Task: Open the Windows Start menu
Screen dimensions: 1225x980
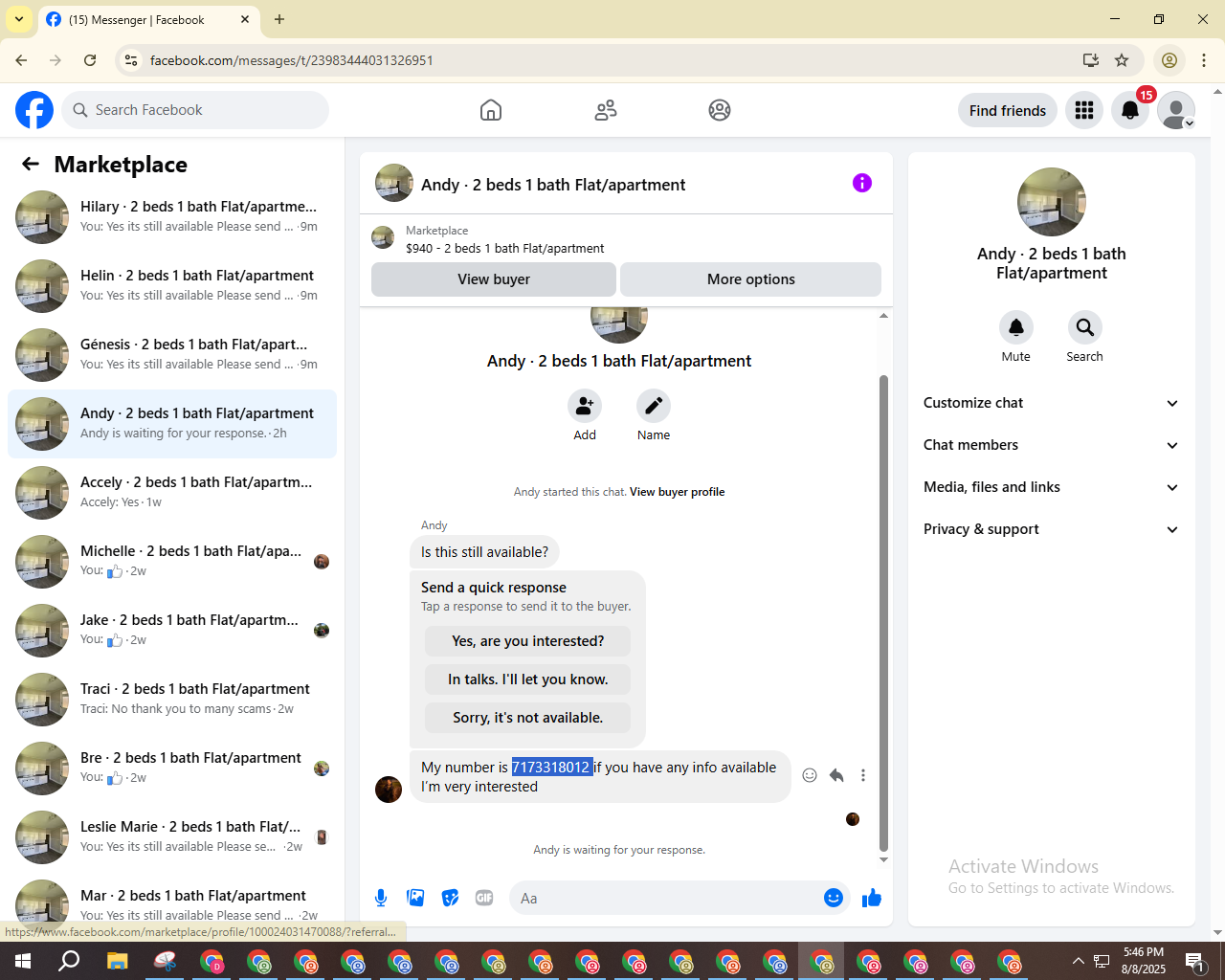Action: [x=23, y=961]
